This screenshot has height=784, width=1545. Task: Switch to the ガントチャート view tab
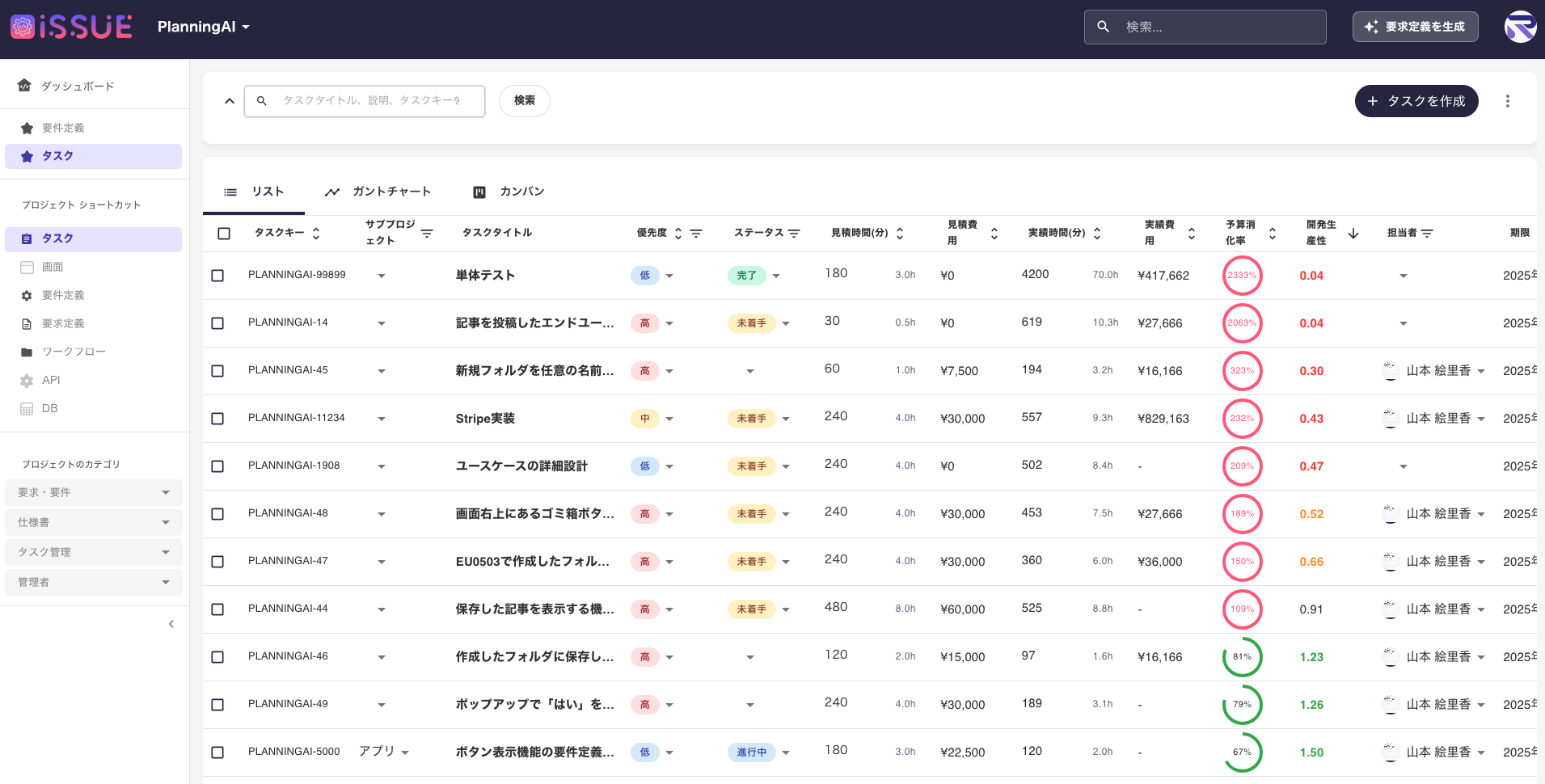pyautogui.click(x=391, y=192)
